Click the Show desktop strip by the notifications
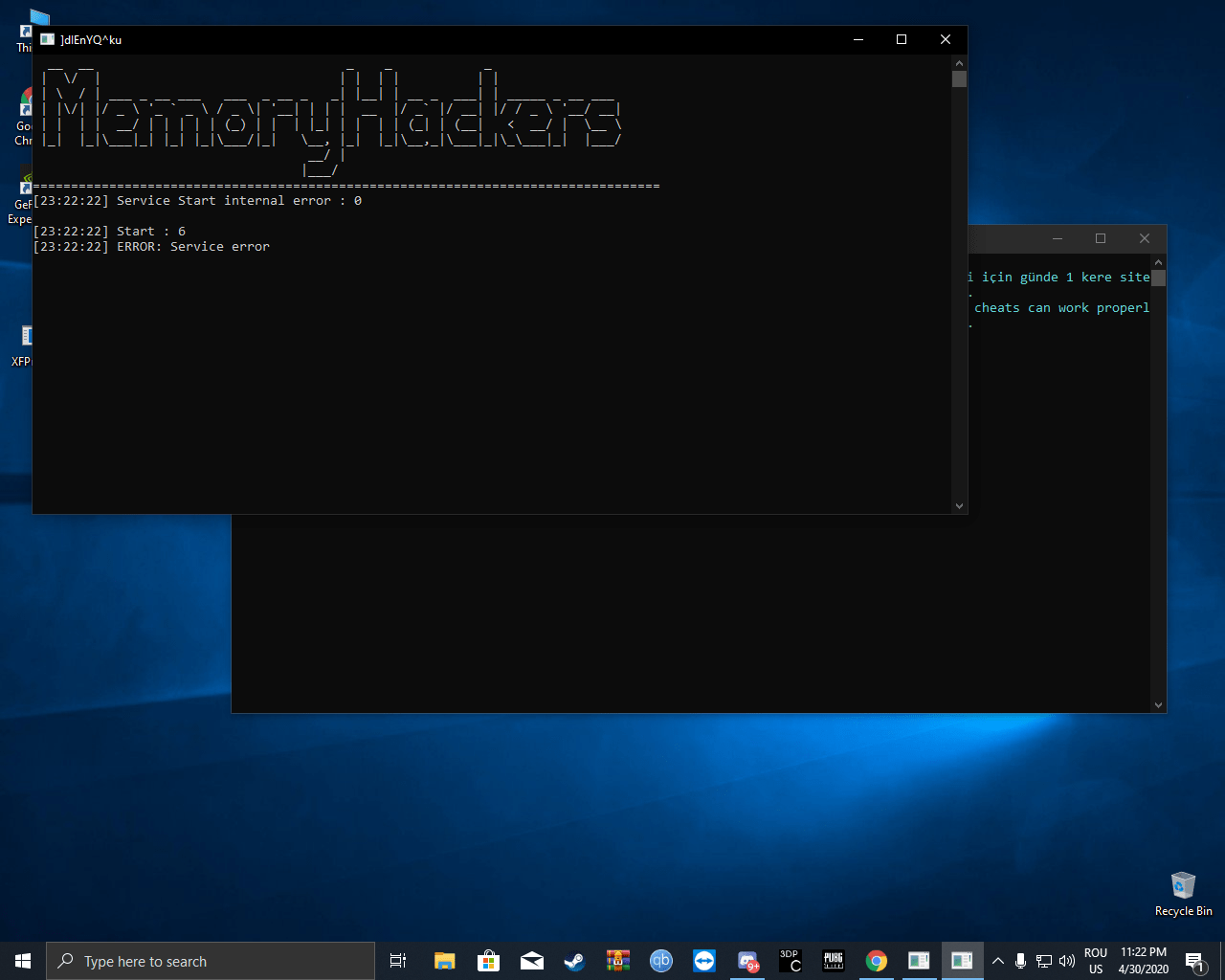 [1222, 961]
